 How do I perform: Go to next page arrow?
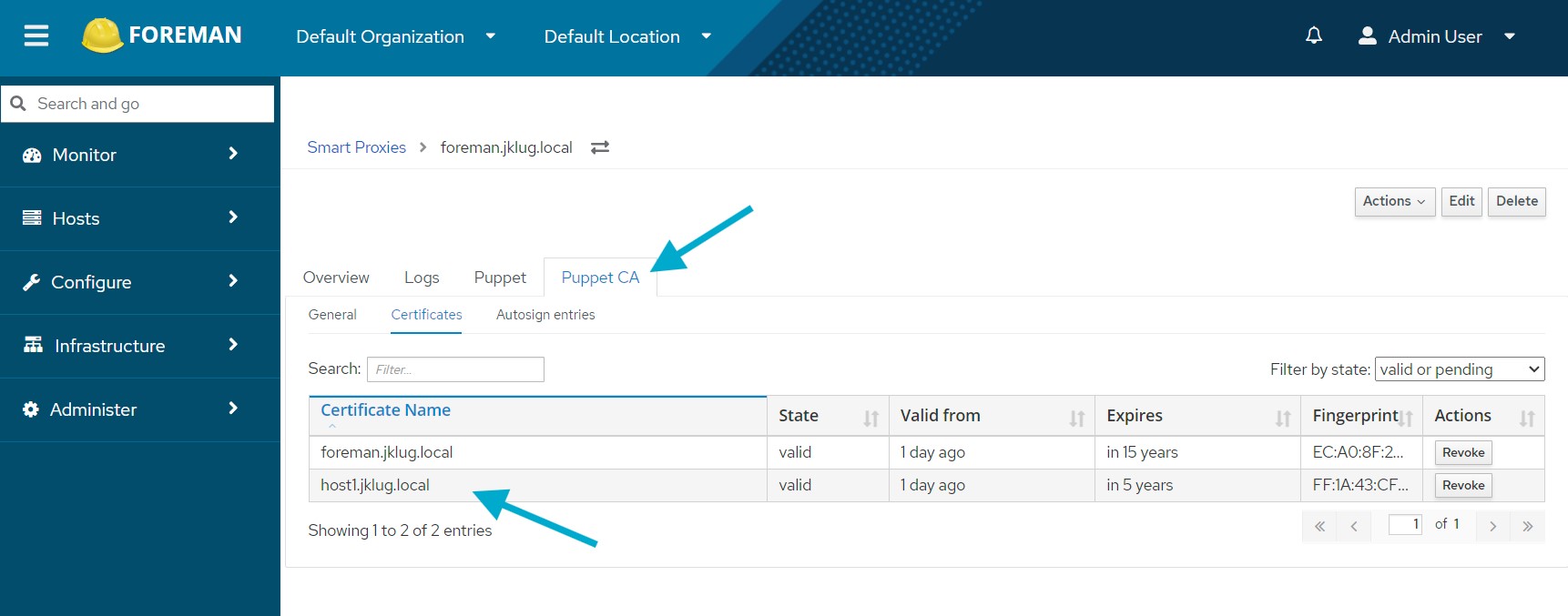pos(1492,526)
